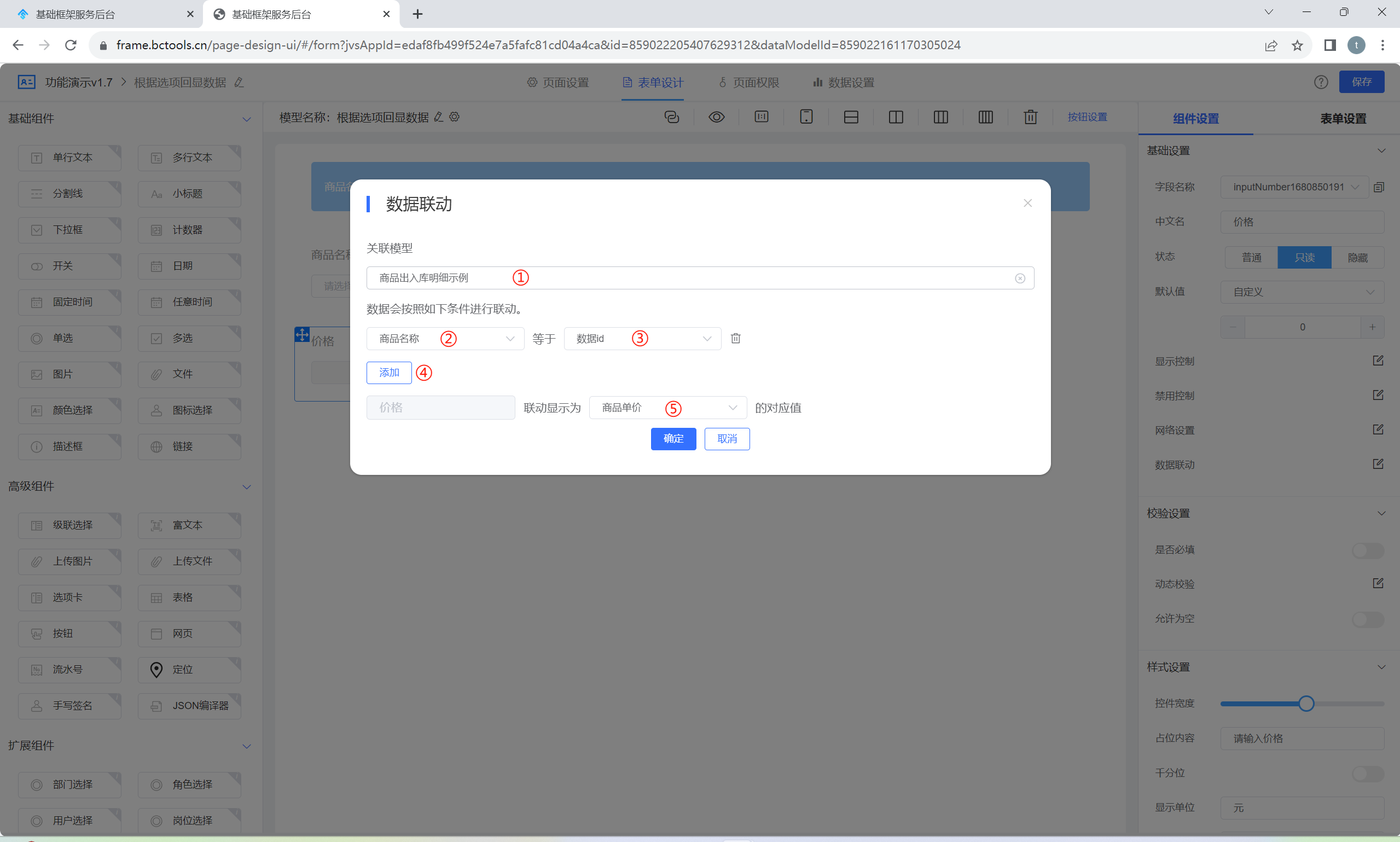Select the four-column layout icon
Viewport: 1400px width, 842px height.
click(985, 117)
